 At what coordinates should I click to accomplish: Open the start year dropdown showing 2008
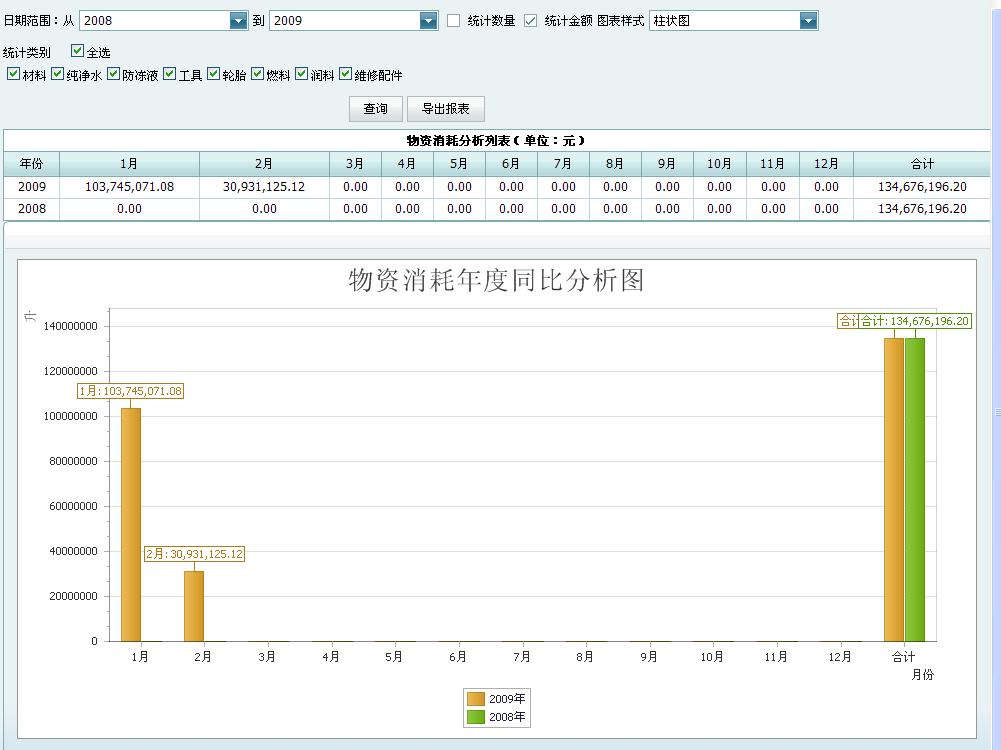click(x=238, y=21)
